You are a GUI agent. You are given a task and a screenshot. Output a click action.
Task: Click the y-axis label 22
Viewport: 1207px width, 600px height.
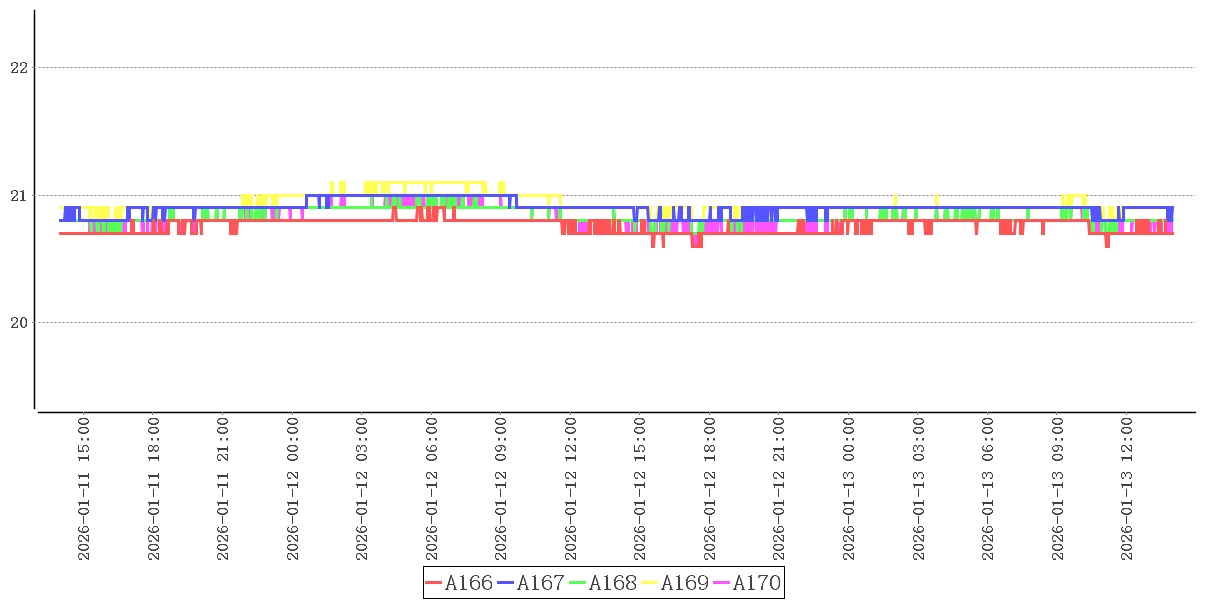click(18, 68)
